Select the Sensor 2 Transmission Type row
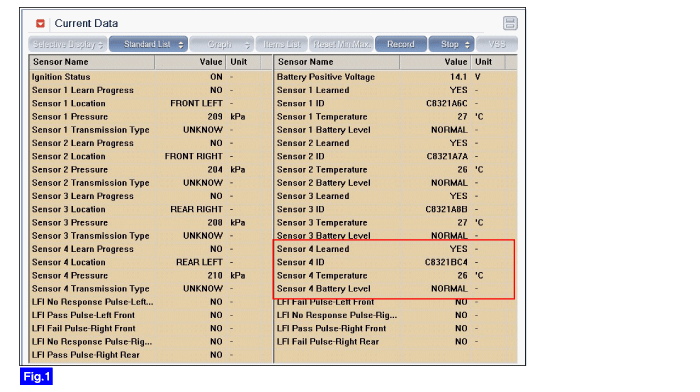Screen dimensions: 700x392 point(151,183)
